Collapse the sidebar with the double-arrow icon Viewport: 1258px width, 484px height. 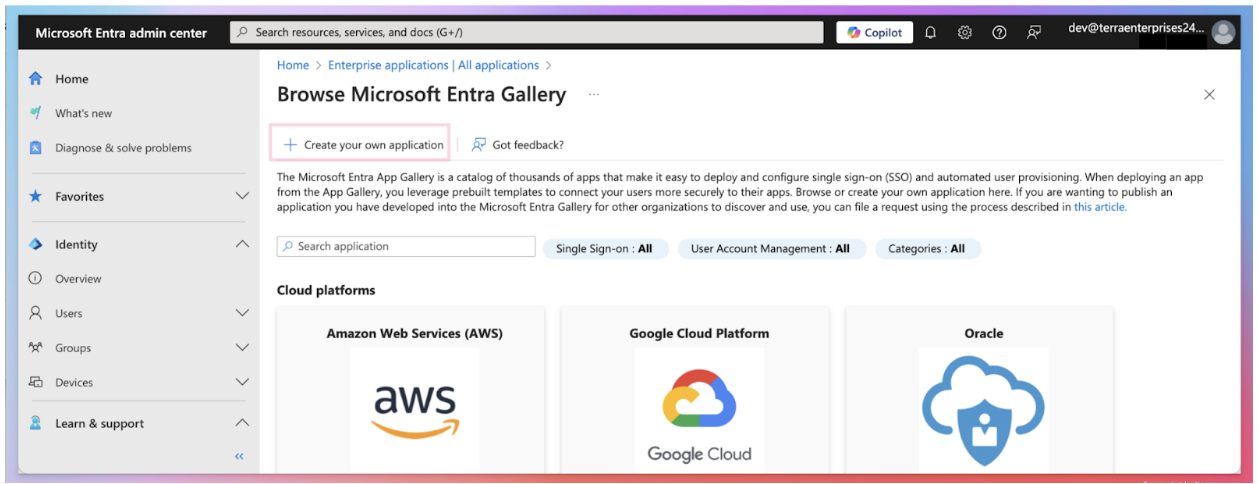[x=239, y=456]
